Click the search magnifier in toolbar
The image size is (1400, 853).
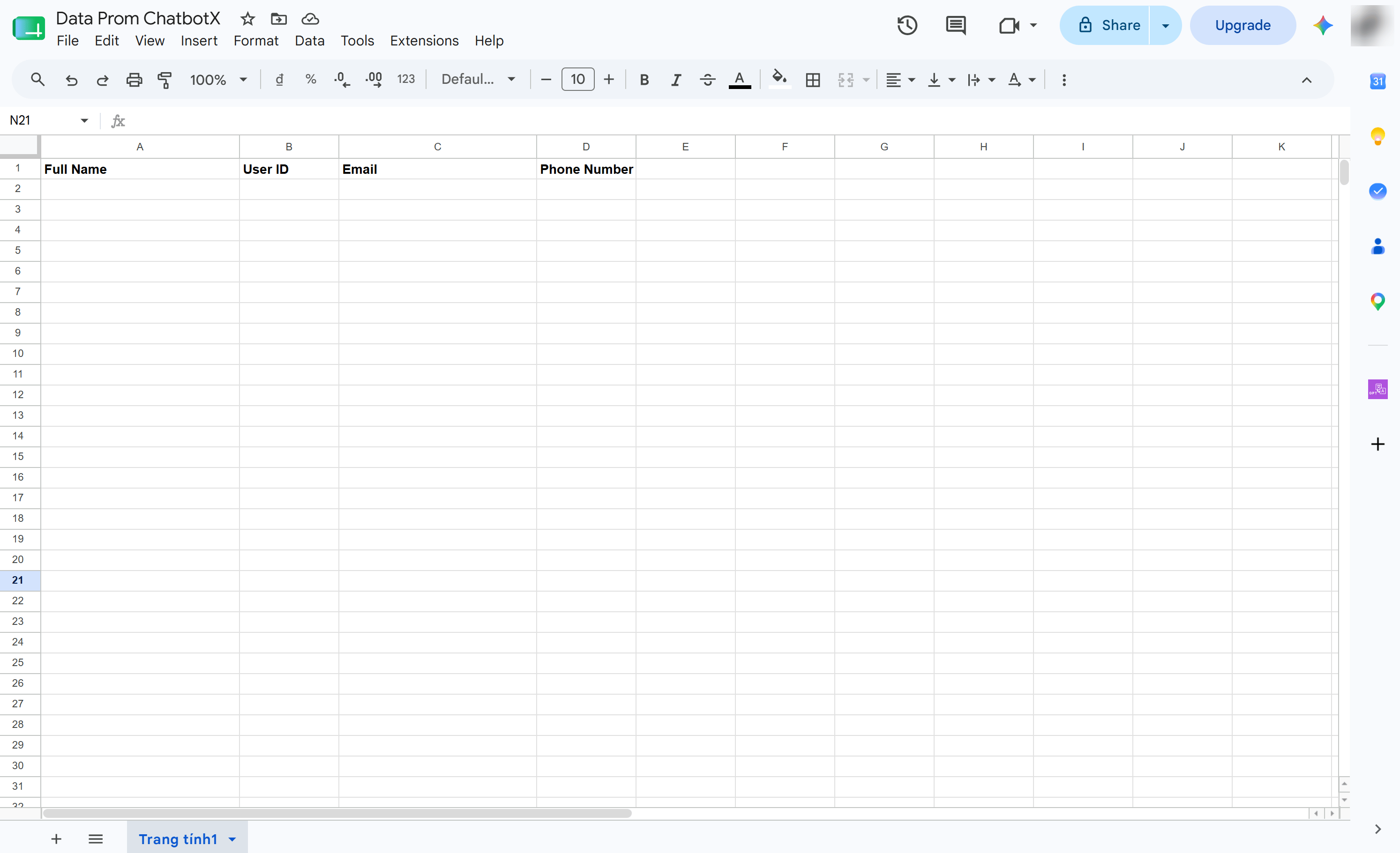point(37,80)
